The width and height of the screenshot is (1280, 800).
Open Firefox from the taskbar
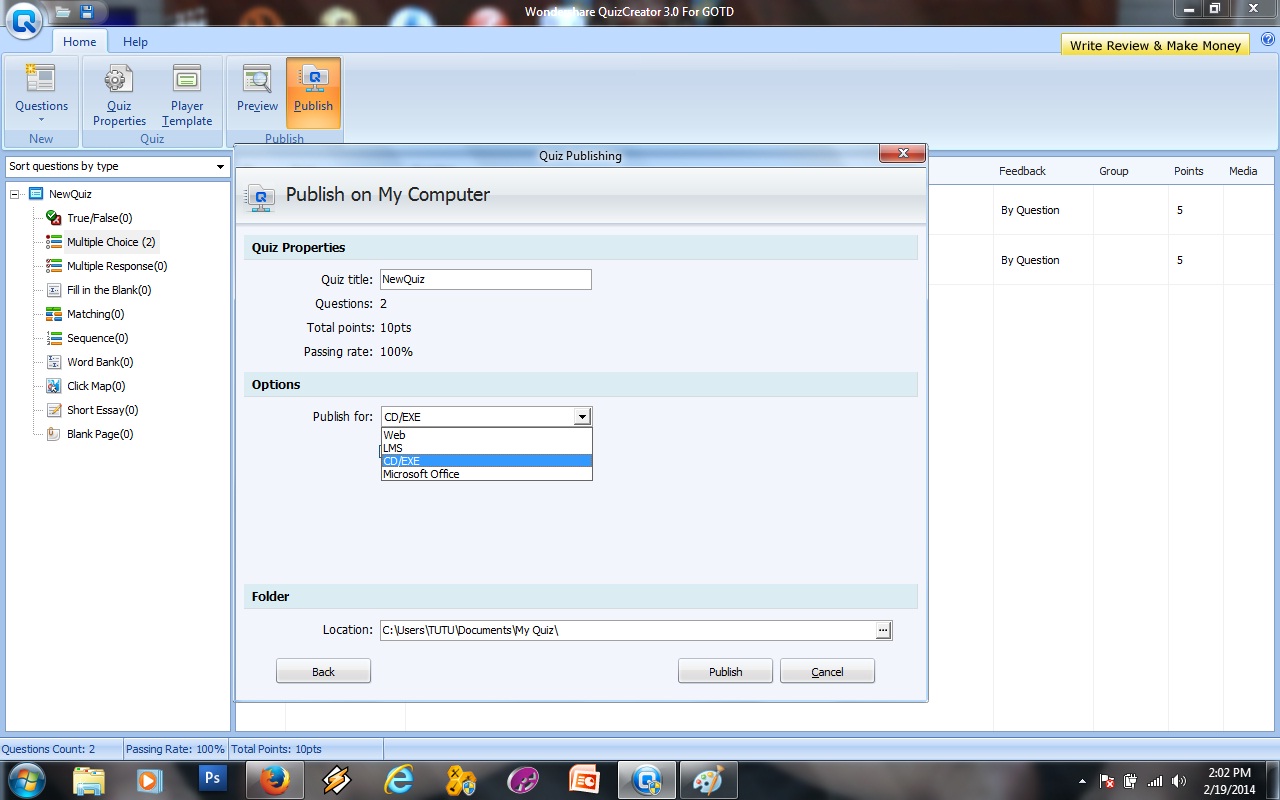[x=274, y=780]
